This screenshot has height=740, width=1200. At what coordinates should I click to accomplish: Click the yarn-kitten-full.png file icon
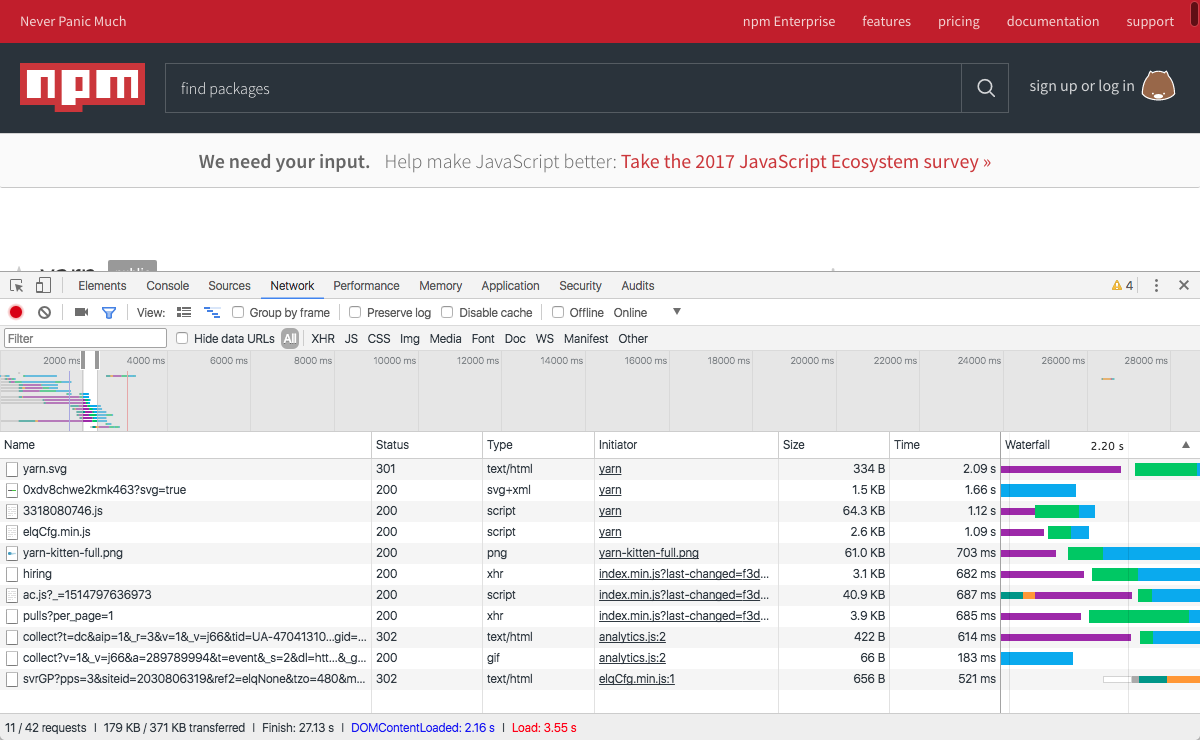pyautogui.click(x=12, y=553)
